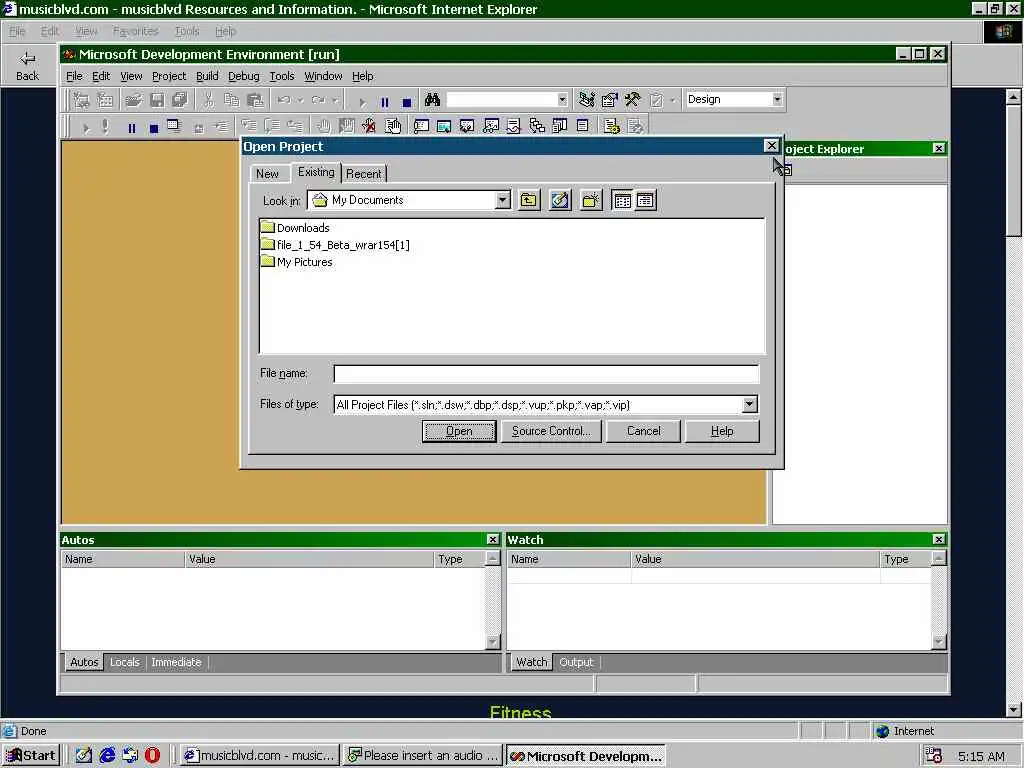The image size is (1024, 768).
Task: Click the Copy toolbar icon
Action: 232,100
